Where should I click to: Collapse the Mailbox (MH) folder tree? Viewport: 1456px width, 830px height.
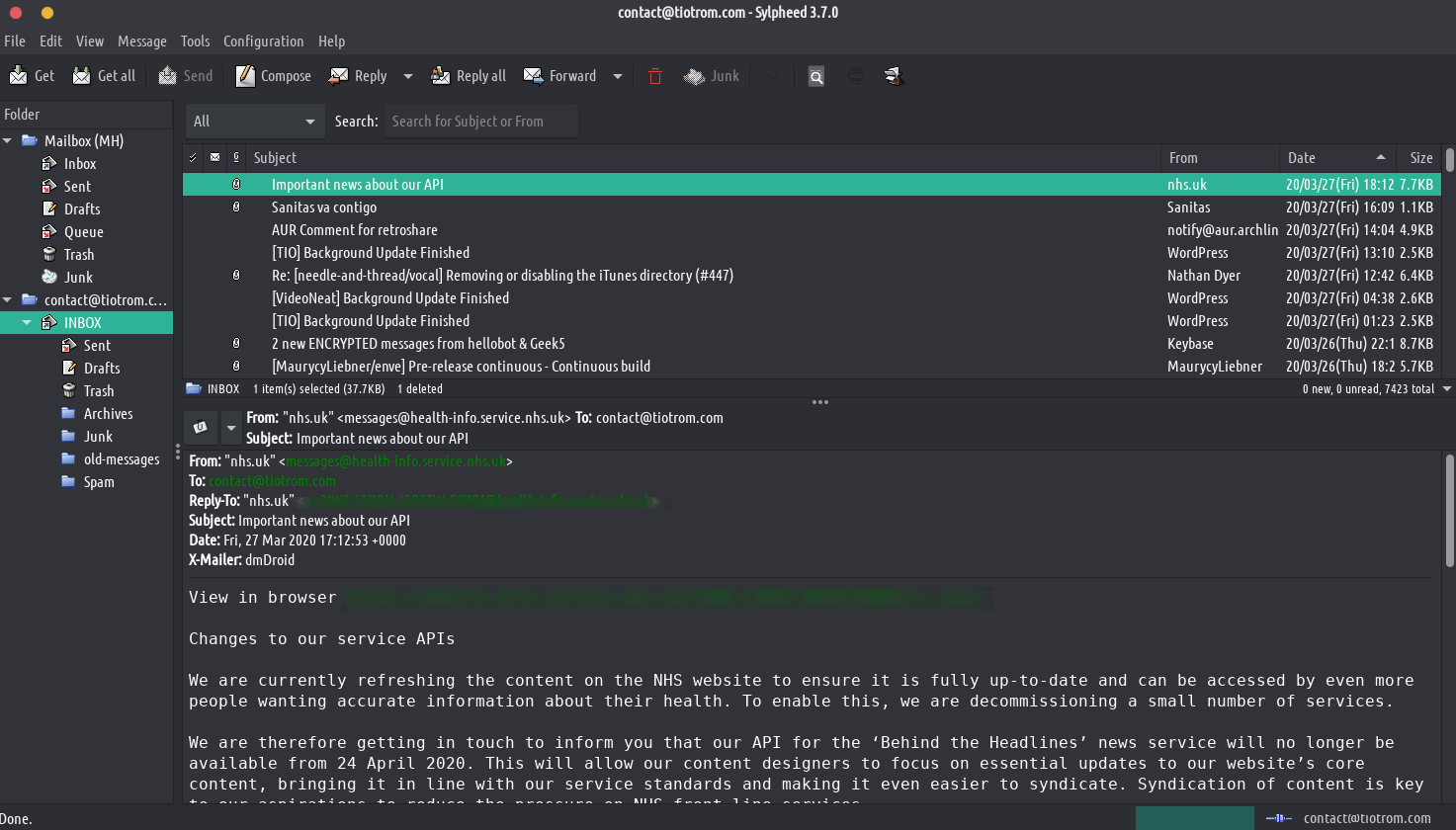click(x=8, y=141)
